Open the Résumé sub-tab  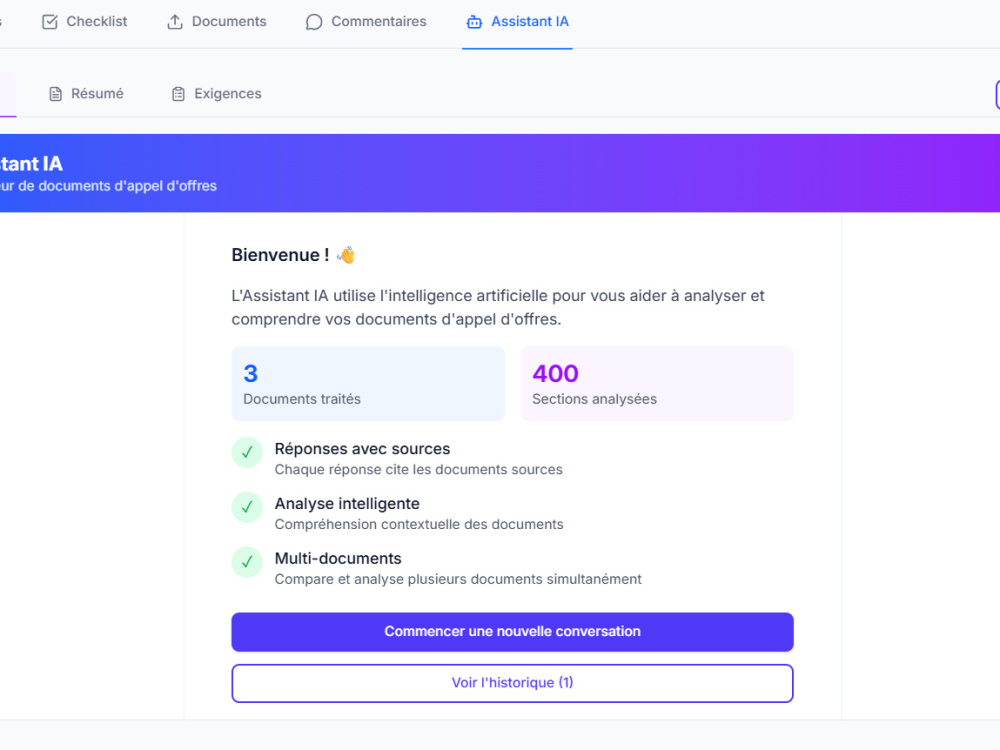click(x=86, y=94)
